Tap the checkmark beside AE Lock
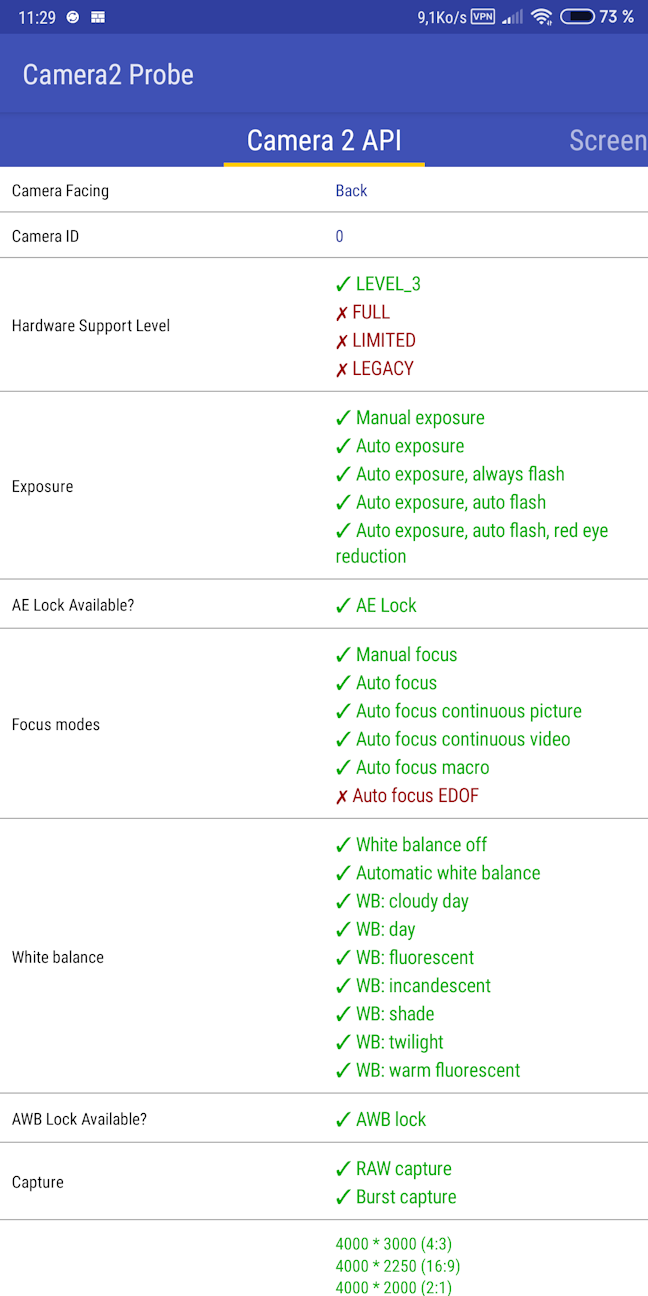Image resolution: width=648 pixels, height=1296 pixels. (343, 606)
